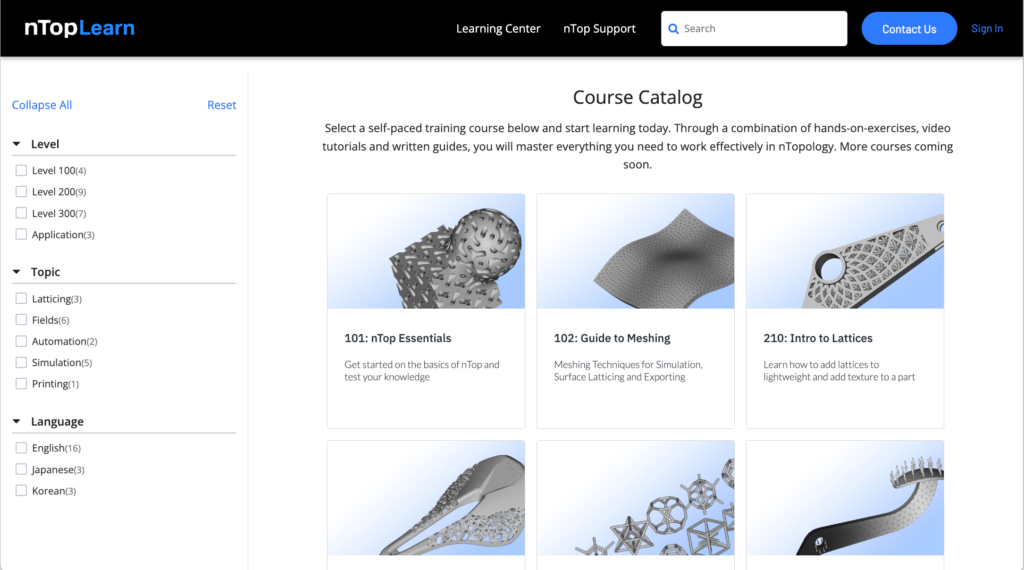Click the 101: nTop Essentials title
The width and height of the screenshot is (1024, 570).
pos(398,338)
